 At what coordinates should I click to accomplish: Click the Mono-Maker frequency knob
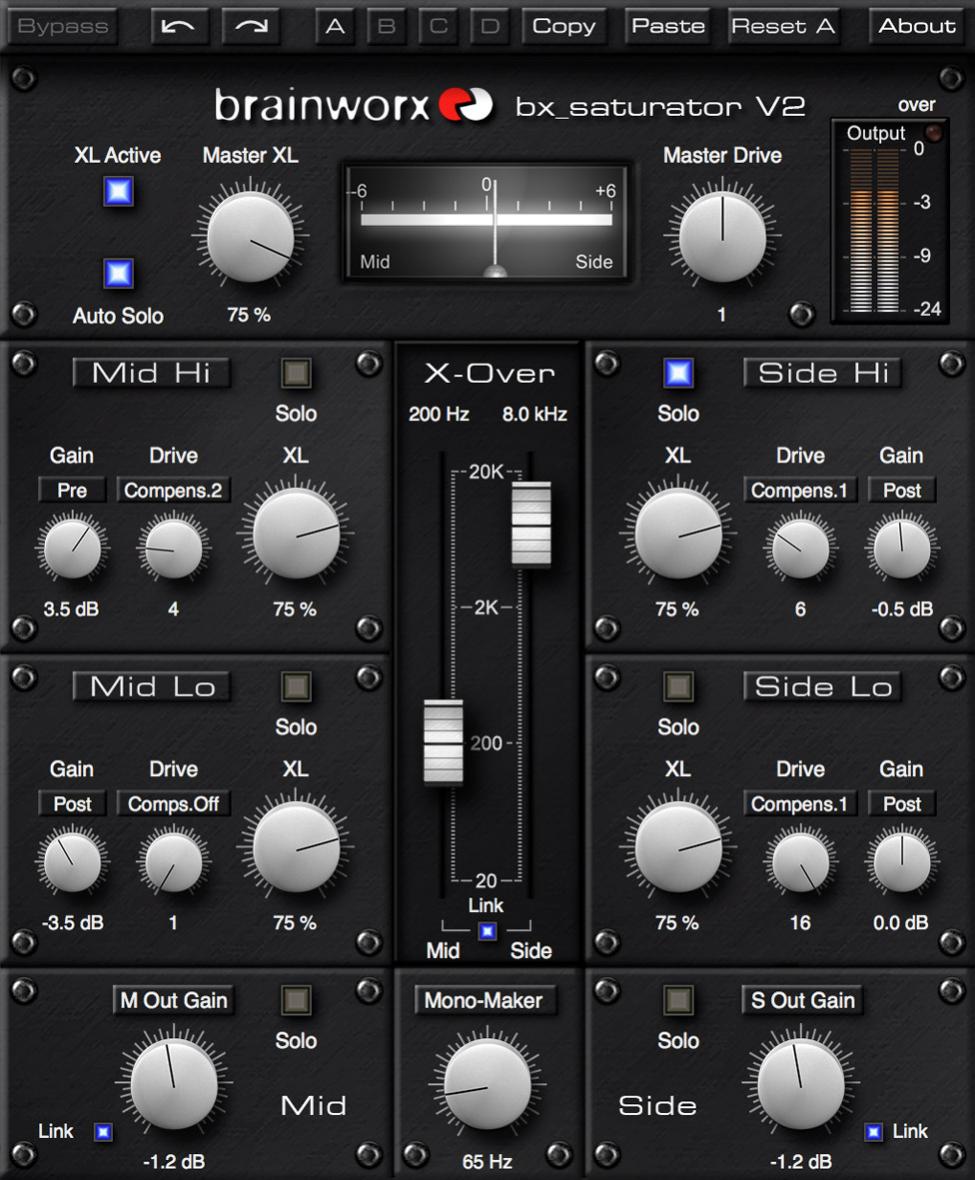pos(488,1084)
